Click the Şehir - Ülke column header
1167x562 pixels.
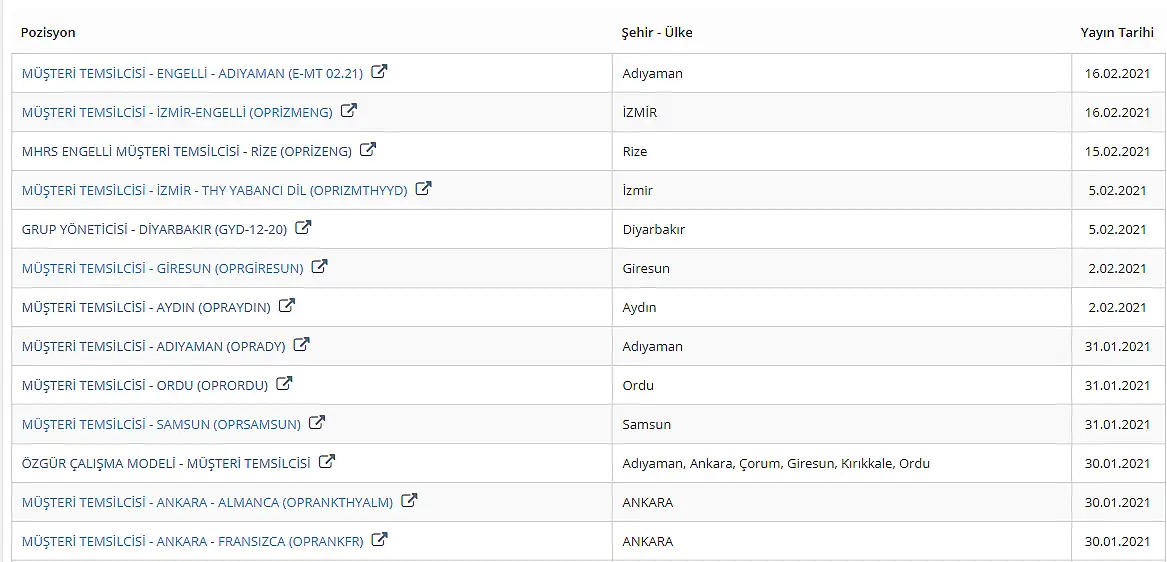658,33
